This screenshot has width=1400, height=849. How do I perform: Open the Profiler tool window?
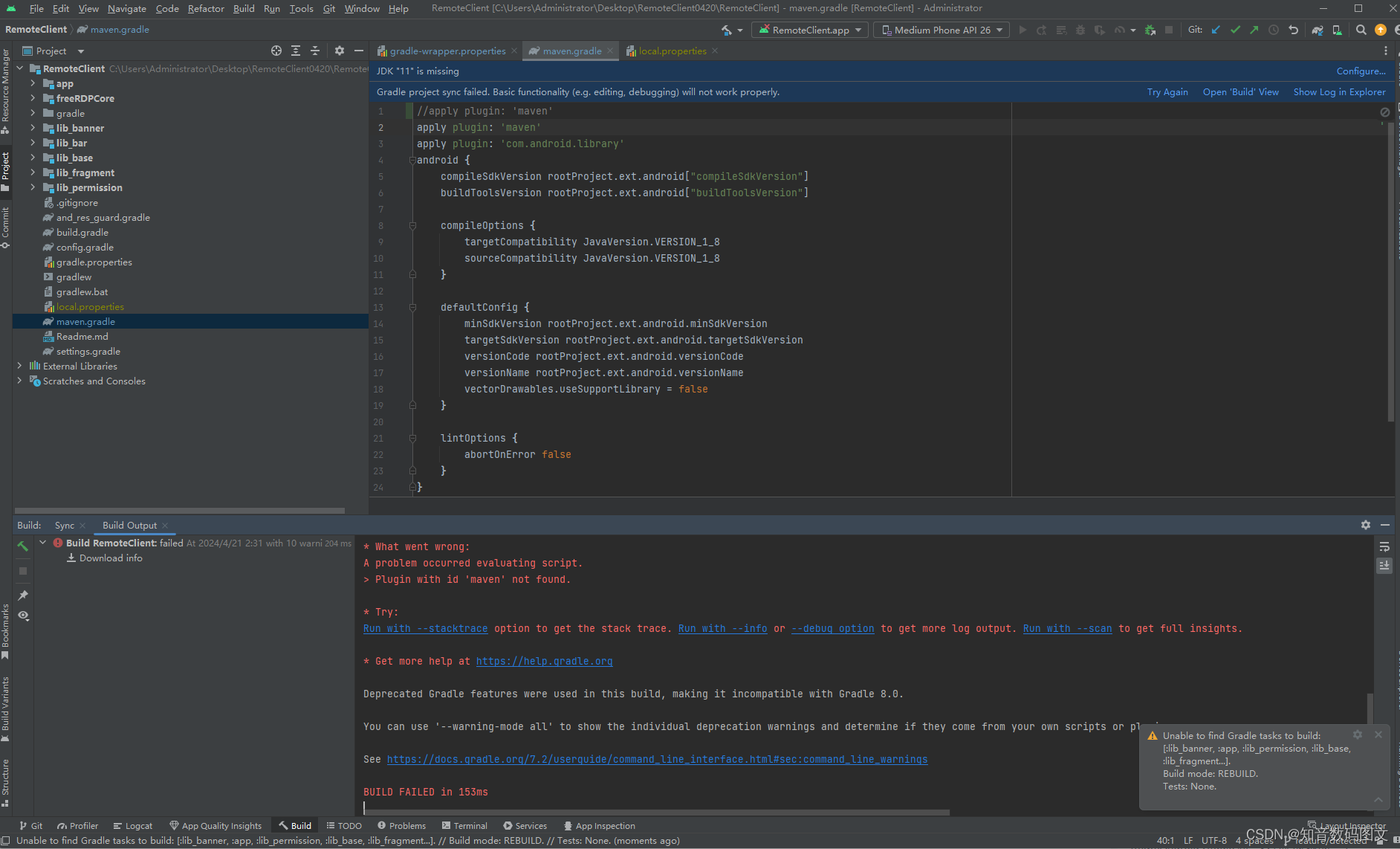77,825
